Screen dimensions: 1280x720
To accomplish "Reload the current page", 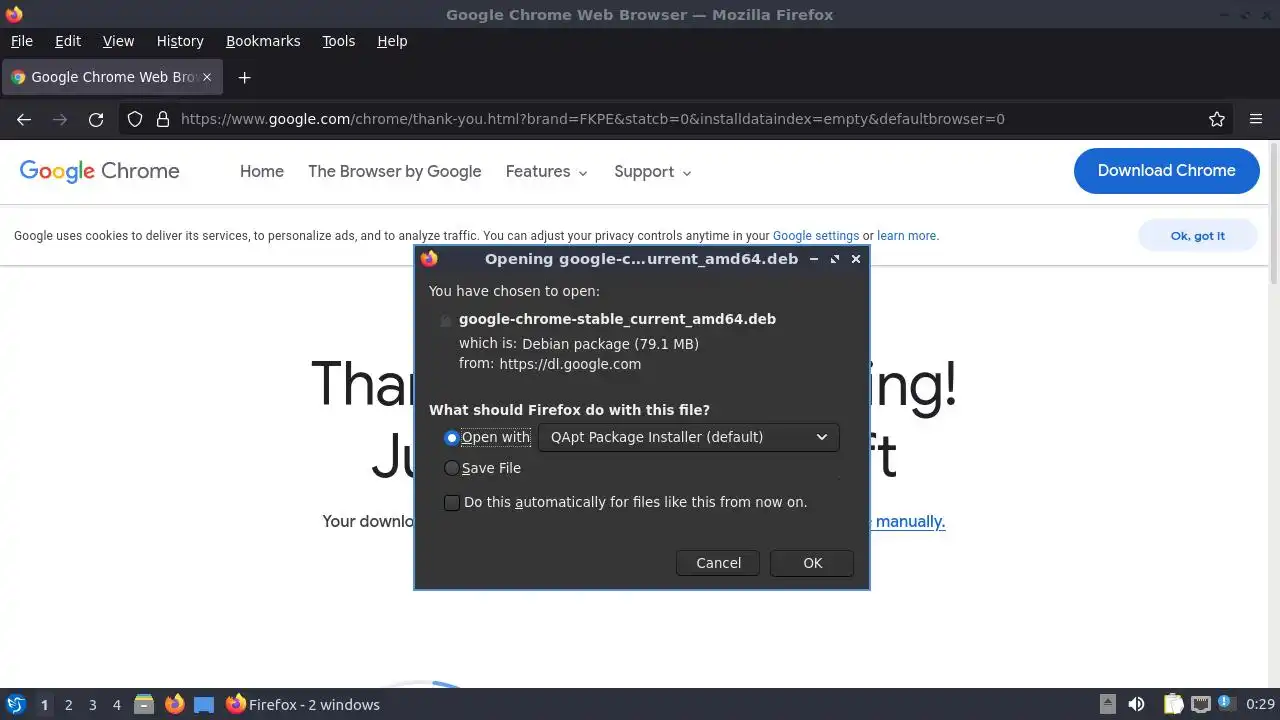I will coord(96,119).
